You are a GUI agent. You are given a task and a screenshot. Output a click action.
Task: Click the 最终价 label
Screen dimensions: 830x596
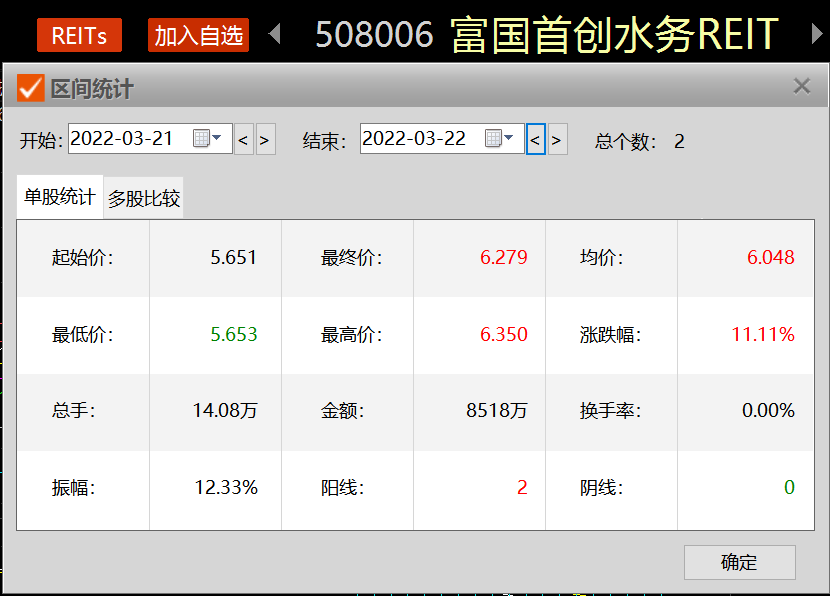351,258
